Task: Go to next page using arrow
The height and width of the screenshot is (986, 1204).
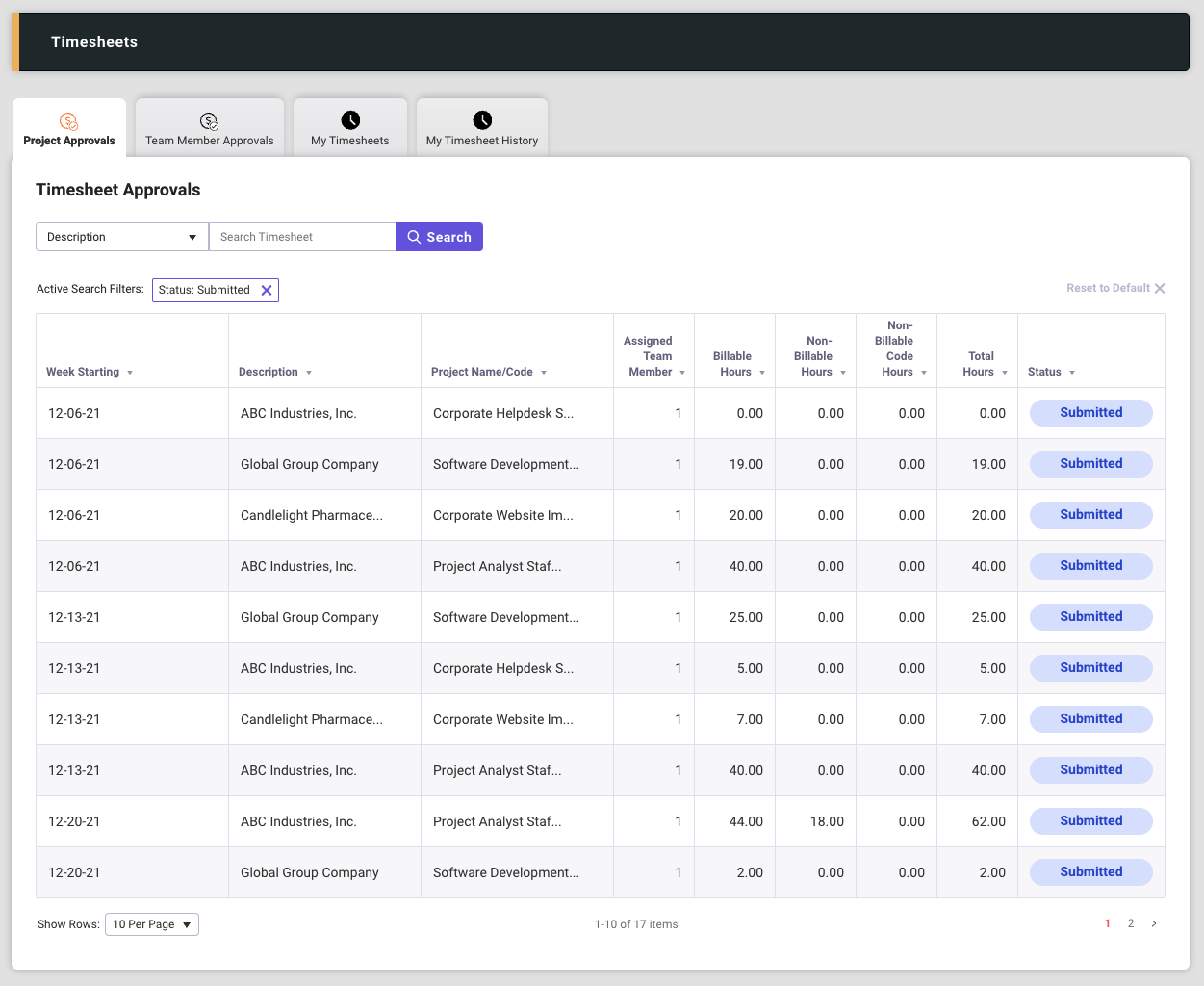Action: [x=1154, y=923]
